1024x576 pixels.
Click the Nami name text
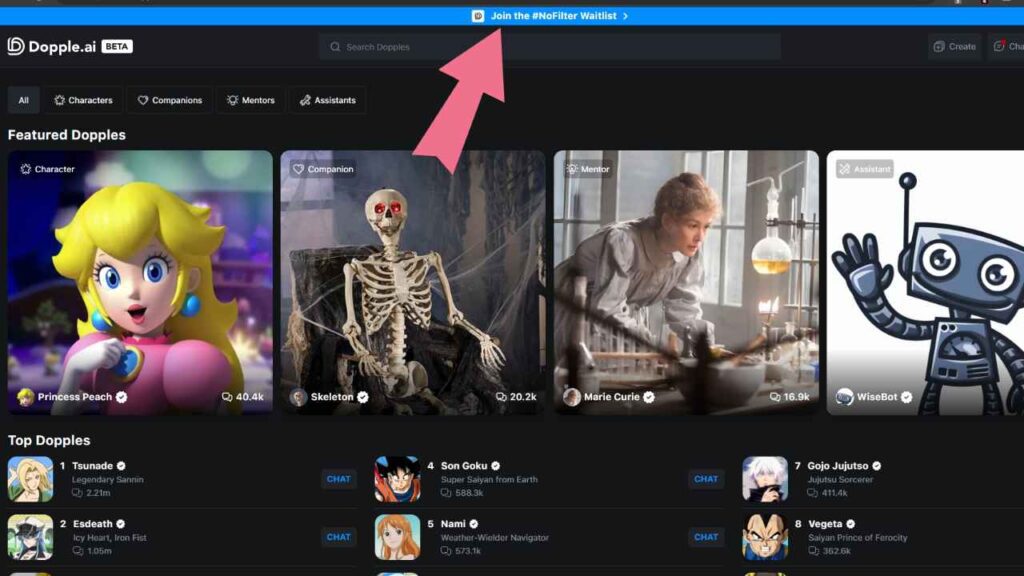(x=453, y=524)
